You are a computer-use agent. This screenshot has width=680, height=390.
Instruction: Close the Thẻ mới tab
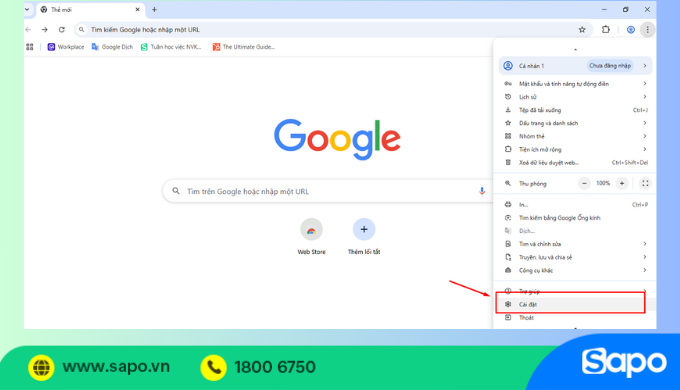[x=137, y=9]
